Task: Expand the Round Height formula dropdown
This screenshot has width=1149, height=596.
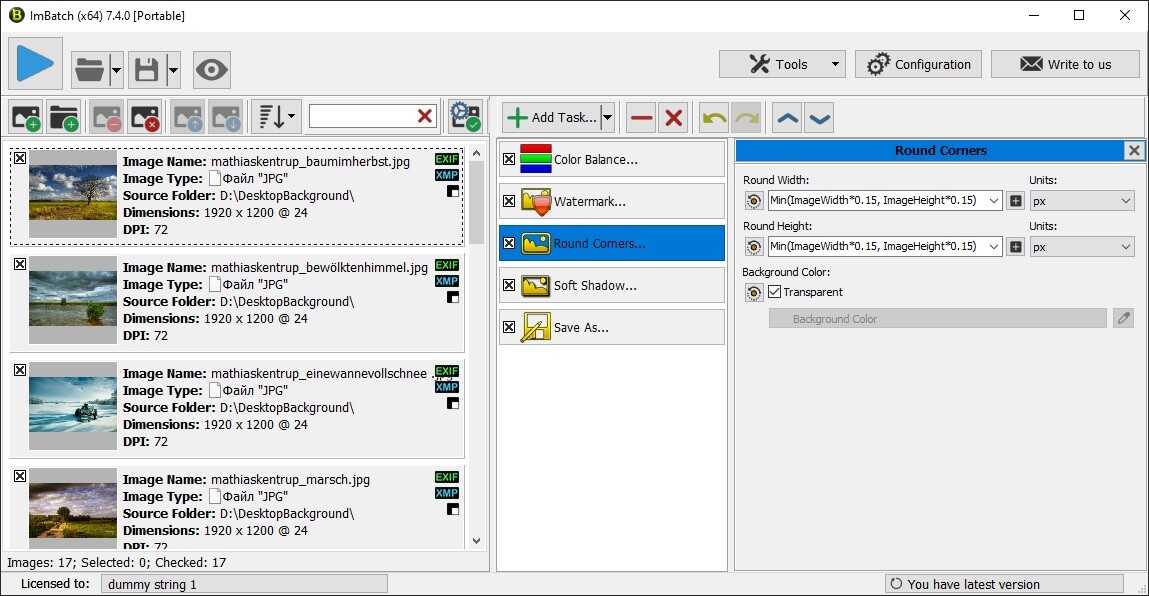Action: 993,247
